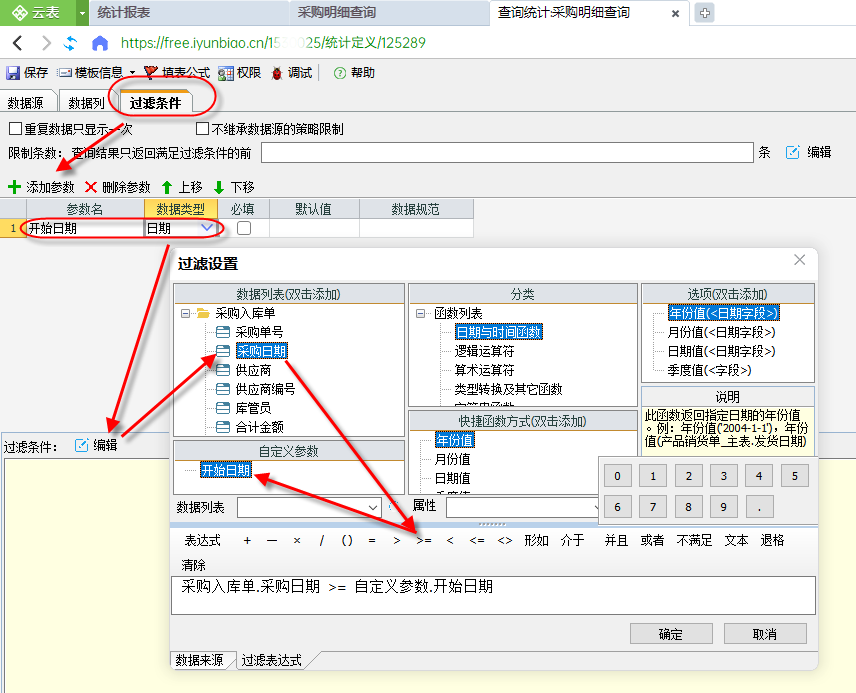
Task: Select the 库管员 field
Action: (x=253, y=408)
